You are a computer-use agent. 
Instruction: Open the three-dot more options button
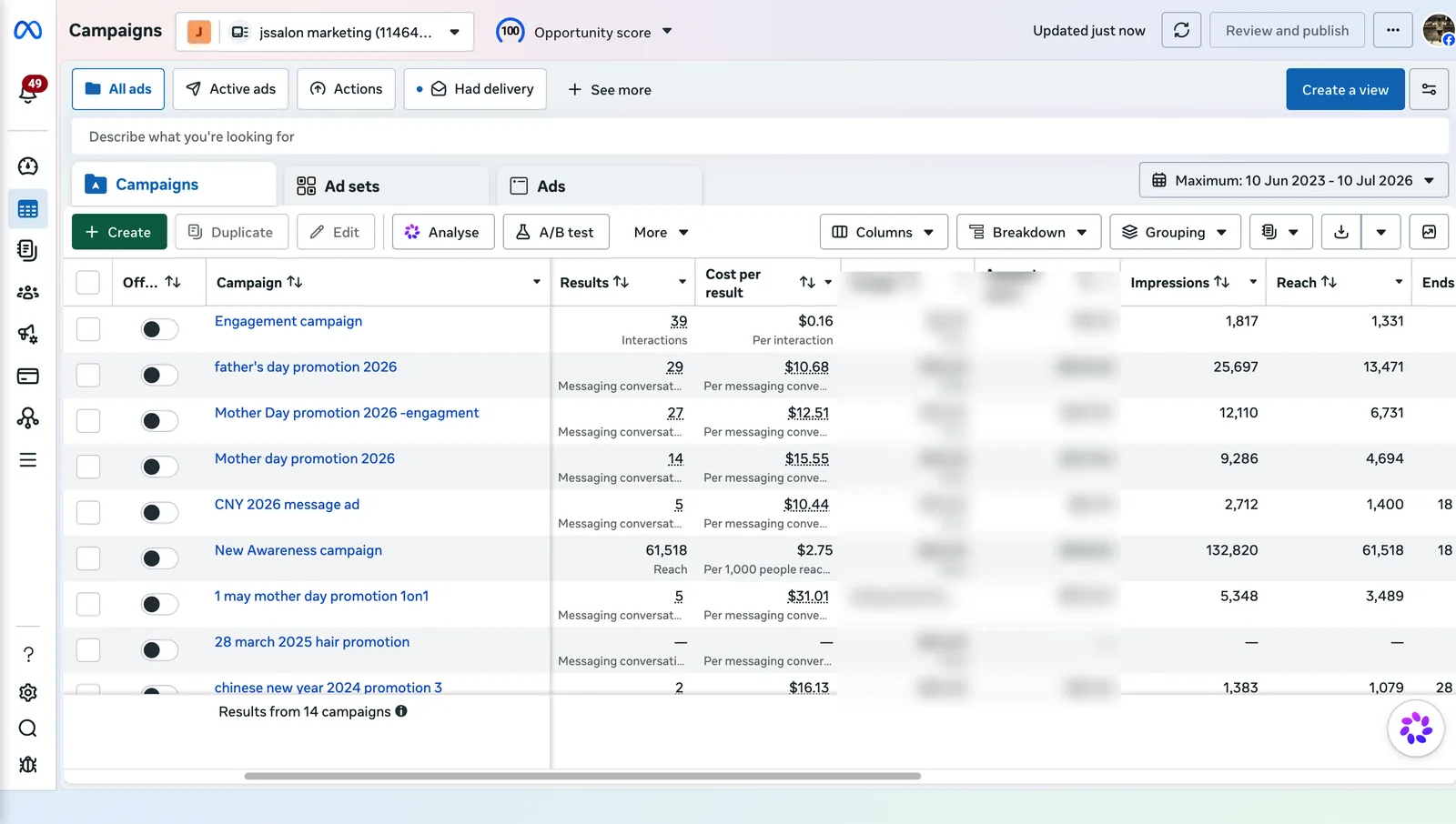[1392, 30]
